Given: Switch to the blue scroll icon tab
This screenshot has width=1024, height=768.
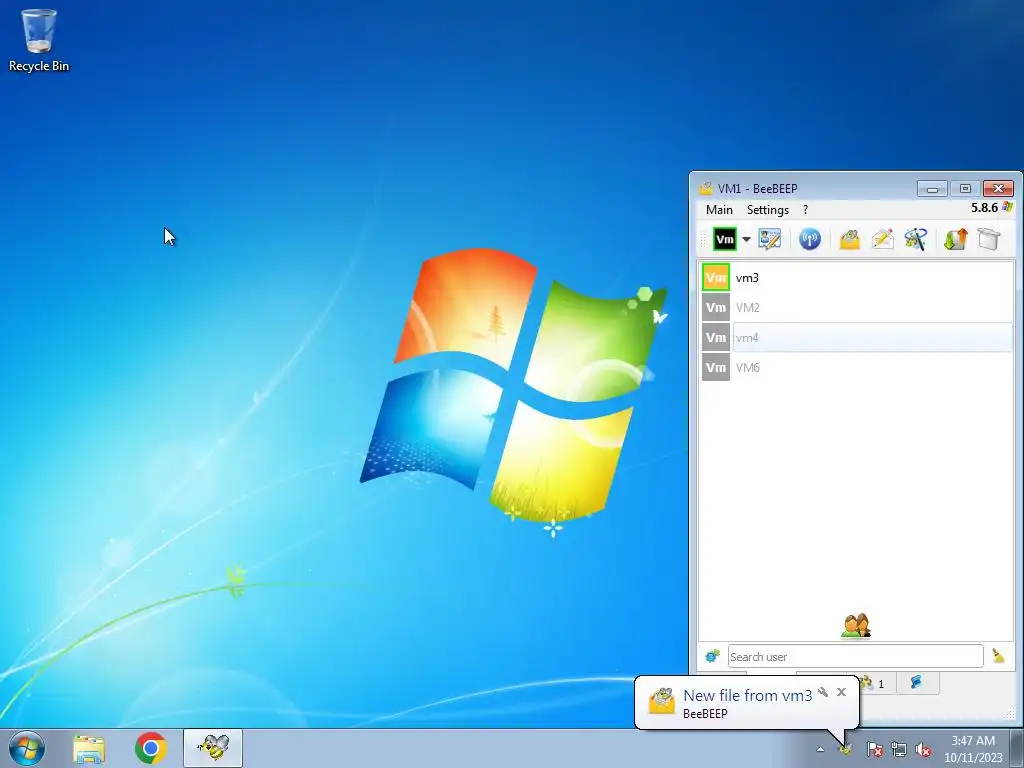Looking at the screenshot, I should click(916, 682).
